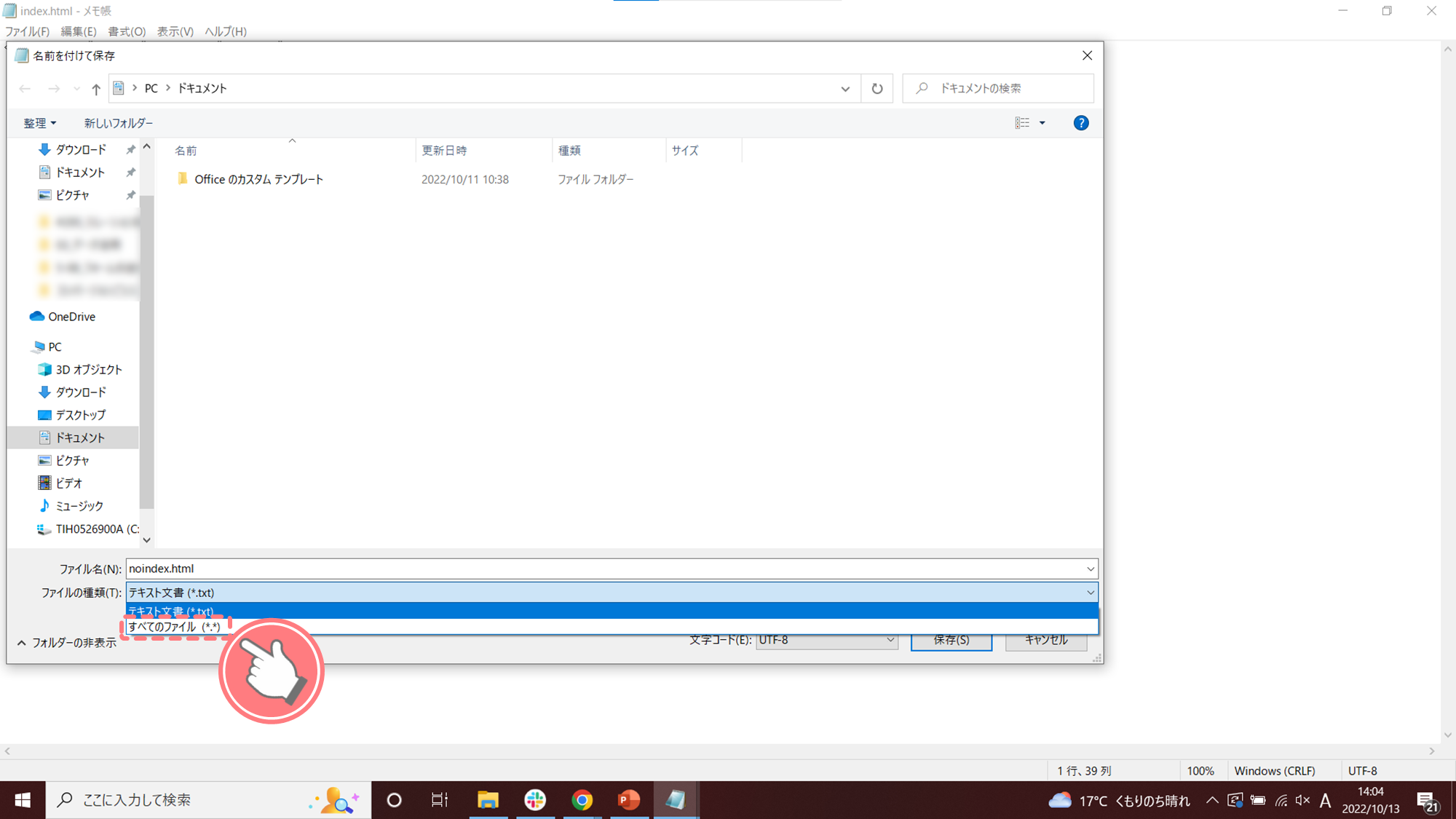Screen dimensions: 1456x819
Task: Open Notepad ファイル(F) menu
Action: coord(27,31)
